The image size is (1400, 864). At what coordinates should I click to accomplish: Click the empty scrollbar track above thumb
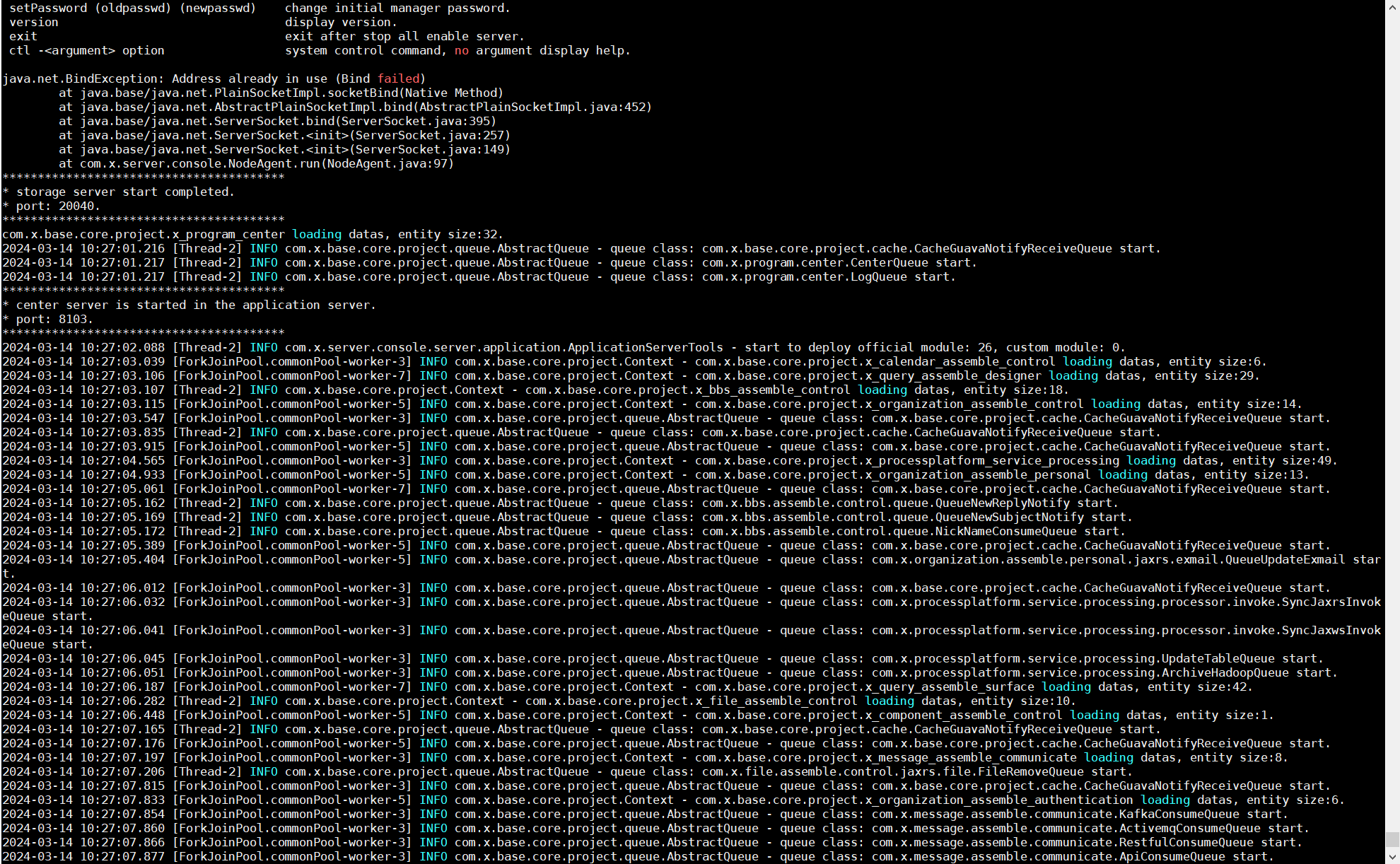tap(1392, 424)
